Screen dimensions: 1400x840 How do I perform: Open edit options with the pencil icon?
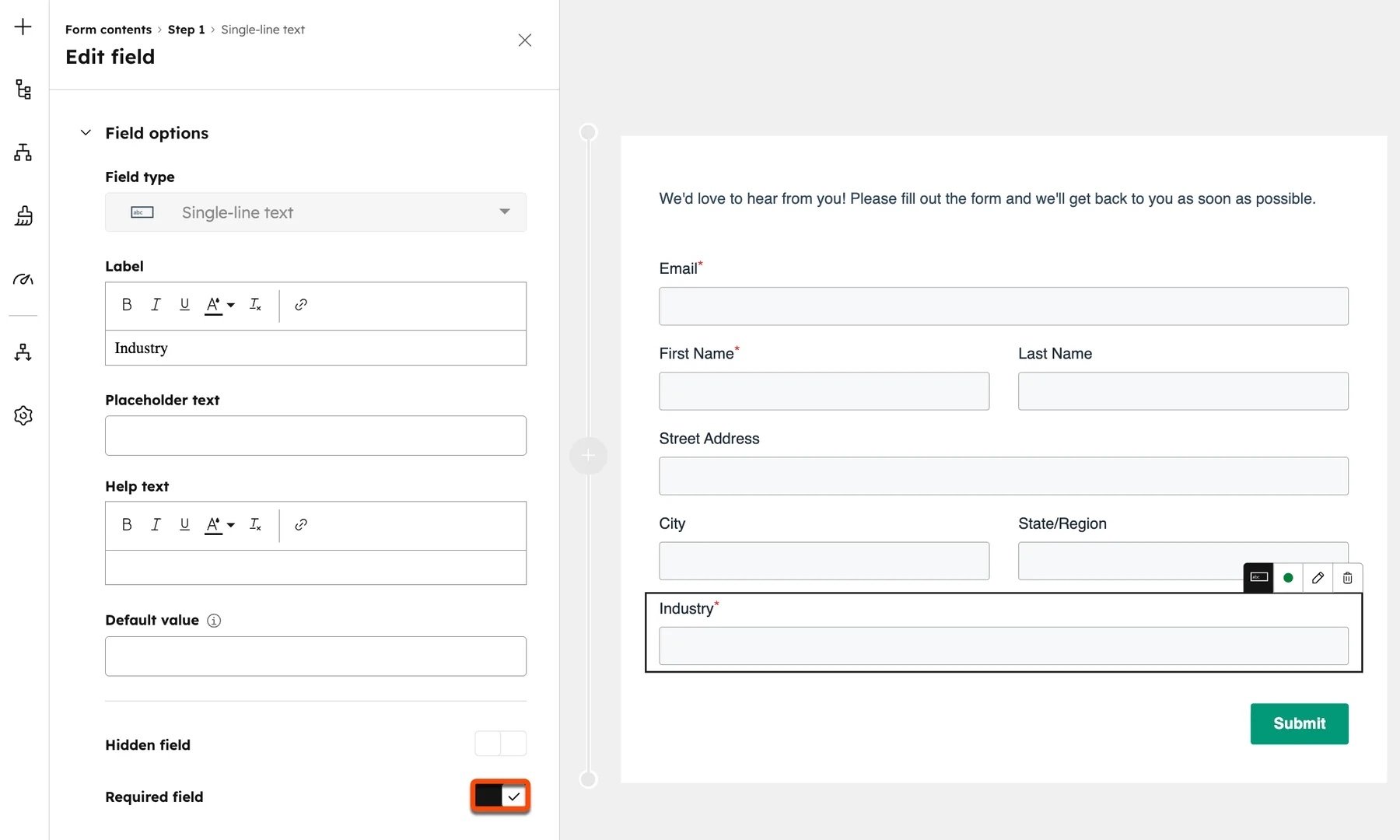click(1318, 578)
